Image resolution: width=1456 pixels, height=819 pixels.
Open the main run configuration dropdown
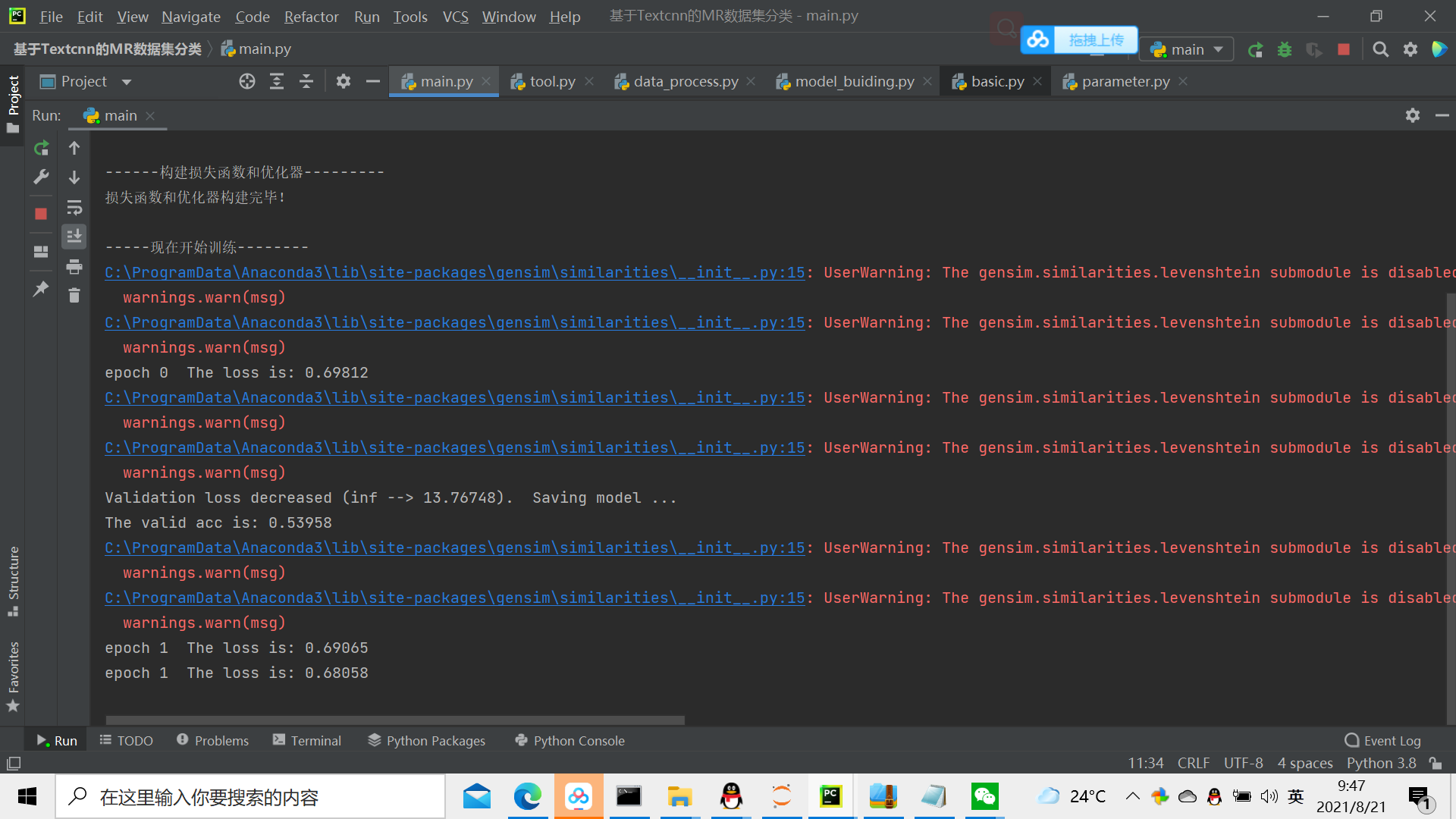tap(1187, 50)
